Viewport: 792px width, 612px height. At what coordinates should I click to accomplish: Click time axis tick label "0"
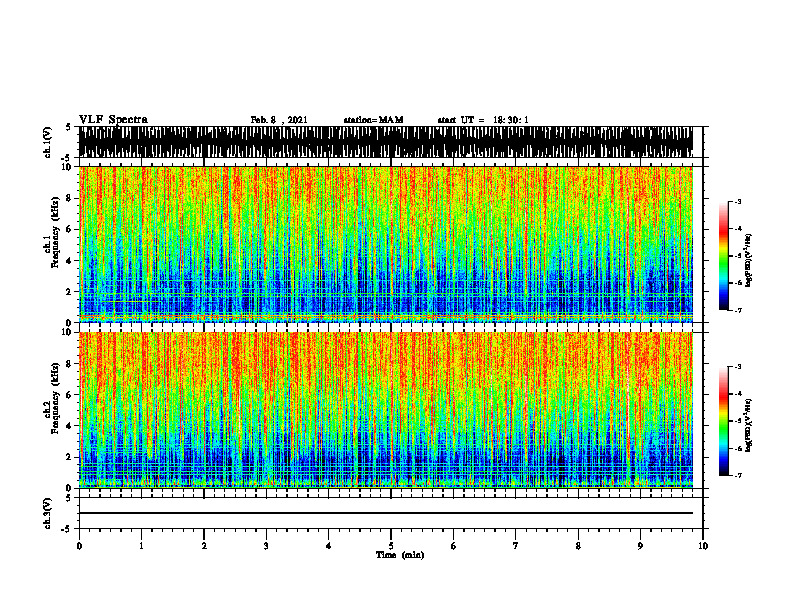click(79, 546)
